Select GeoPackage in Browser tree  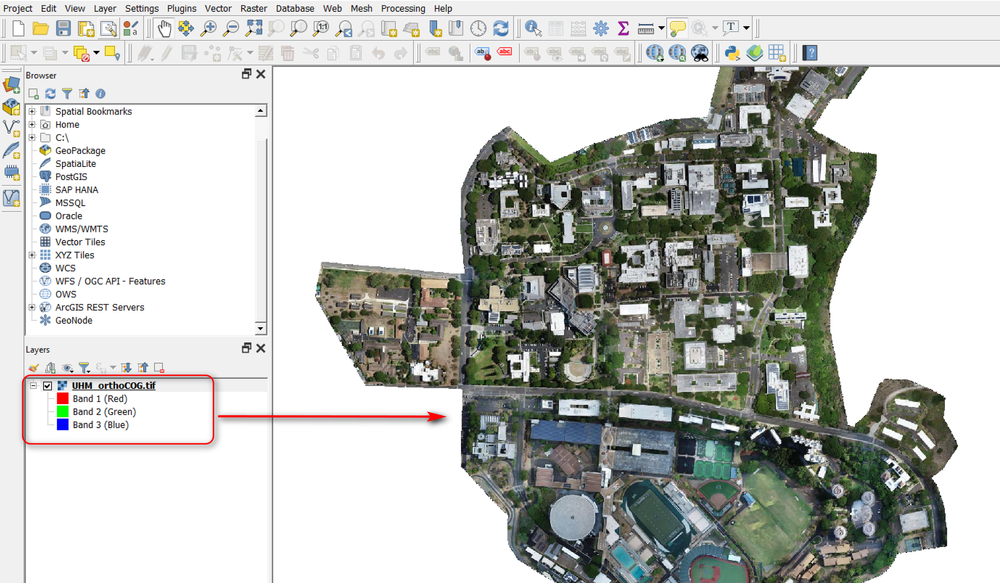click(80, 151)
